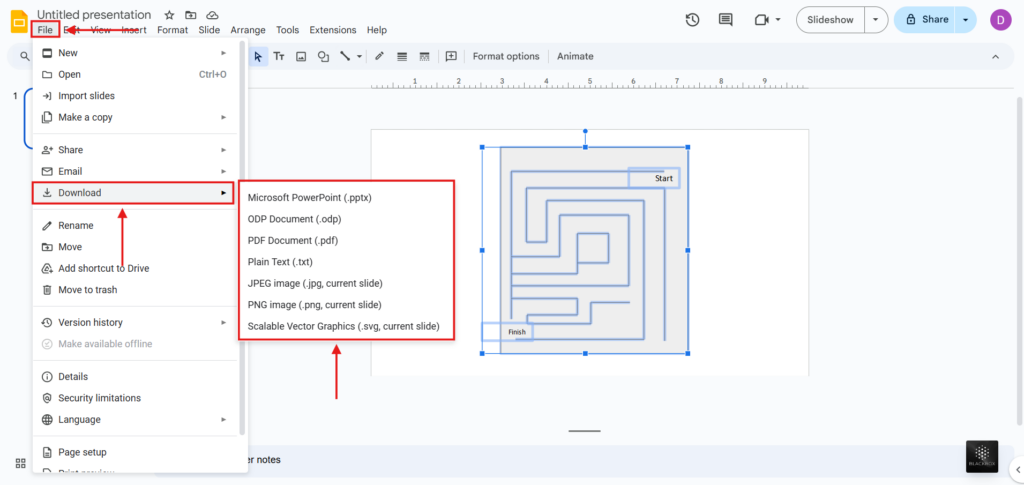Select the Line tool

(x=345, y=57)
